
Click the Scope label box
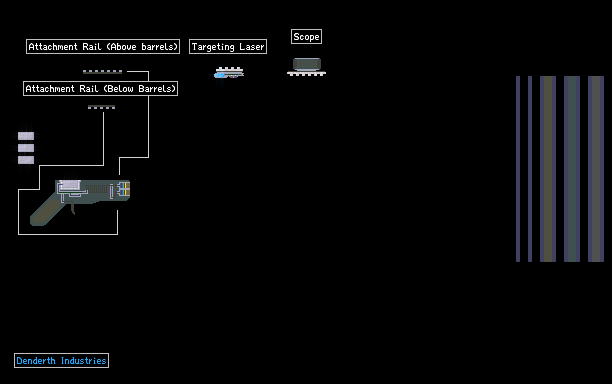(306, 36)
